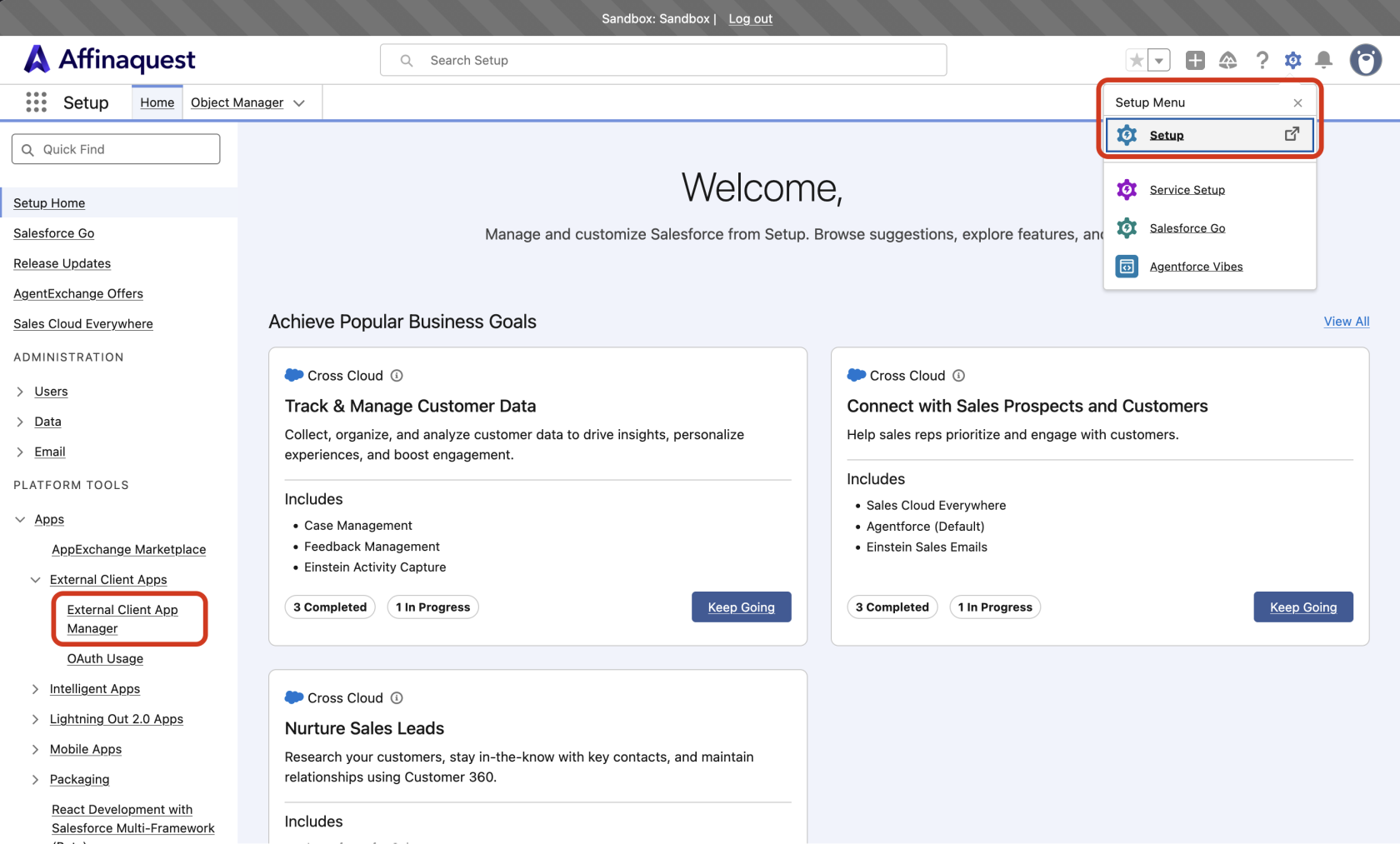Click the Setup gear icon in header
The height and width of the screenshot is (844, 1400).
click(1292, 60)
